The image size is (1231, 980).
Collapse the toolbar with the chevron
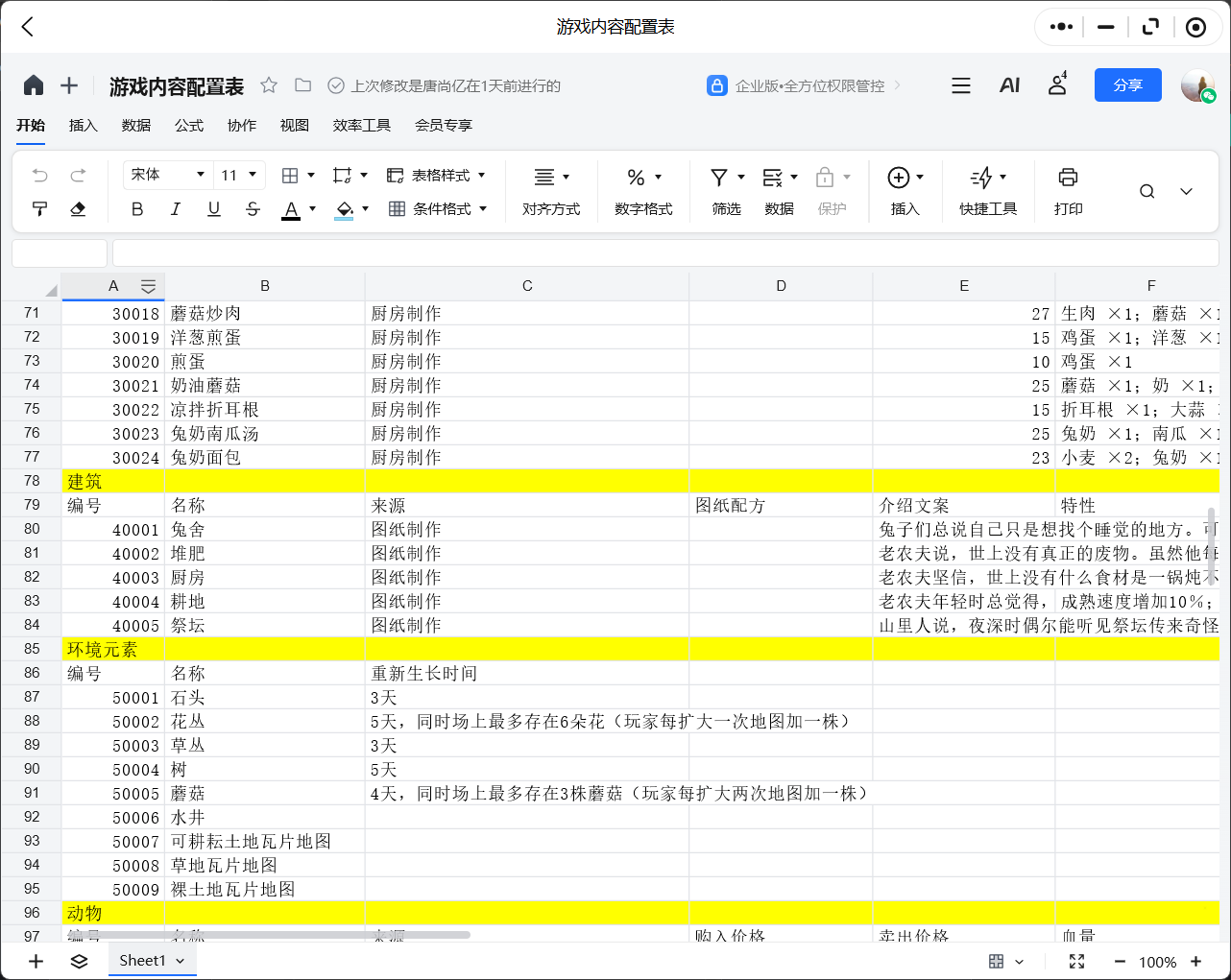1186,191
